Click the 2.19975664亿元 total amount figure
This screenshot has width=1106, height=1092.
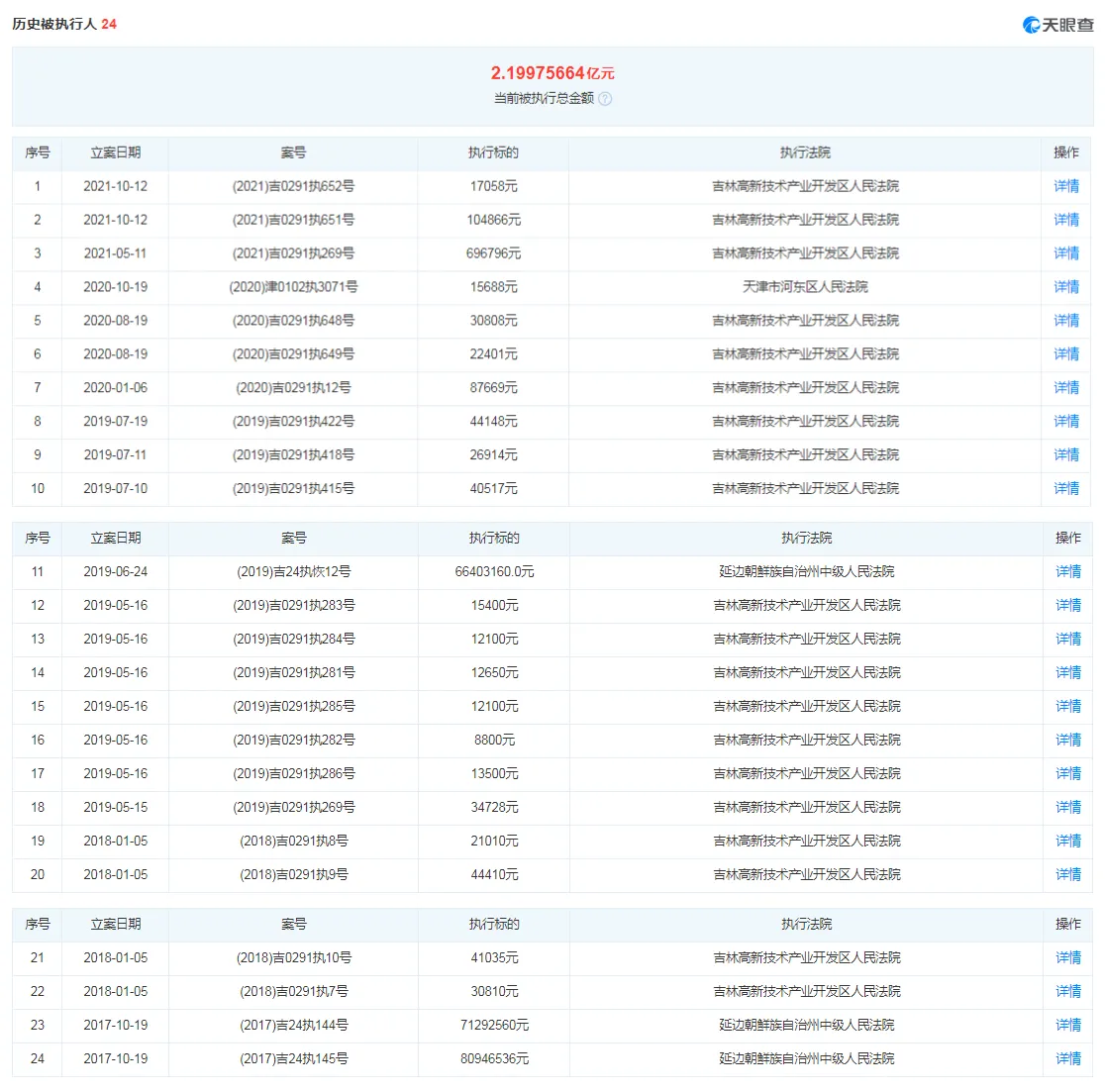click(x=553, y=73)
